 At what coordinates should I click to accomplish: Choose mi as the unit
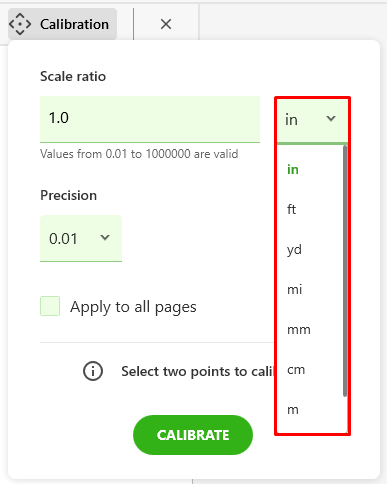click(295, 290)
